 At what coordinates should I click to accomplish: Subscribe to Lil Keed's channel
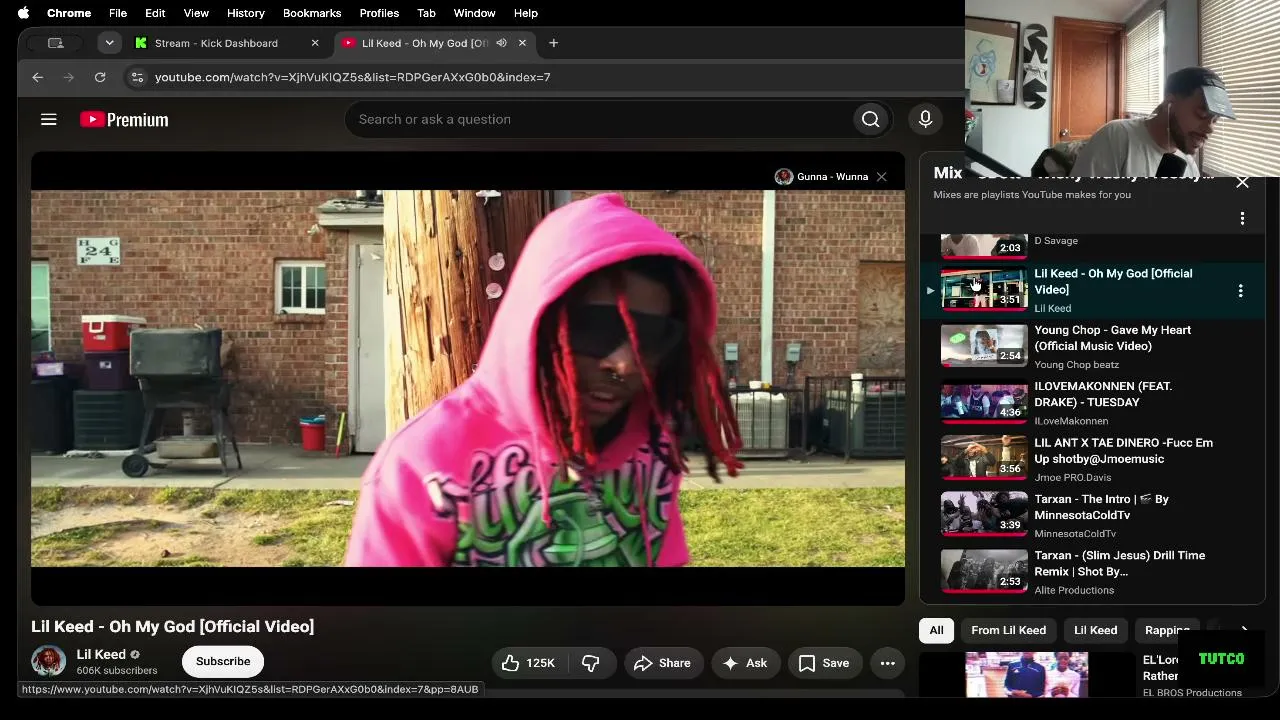[x=223, y=661]
